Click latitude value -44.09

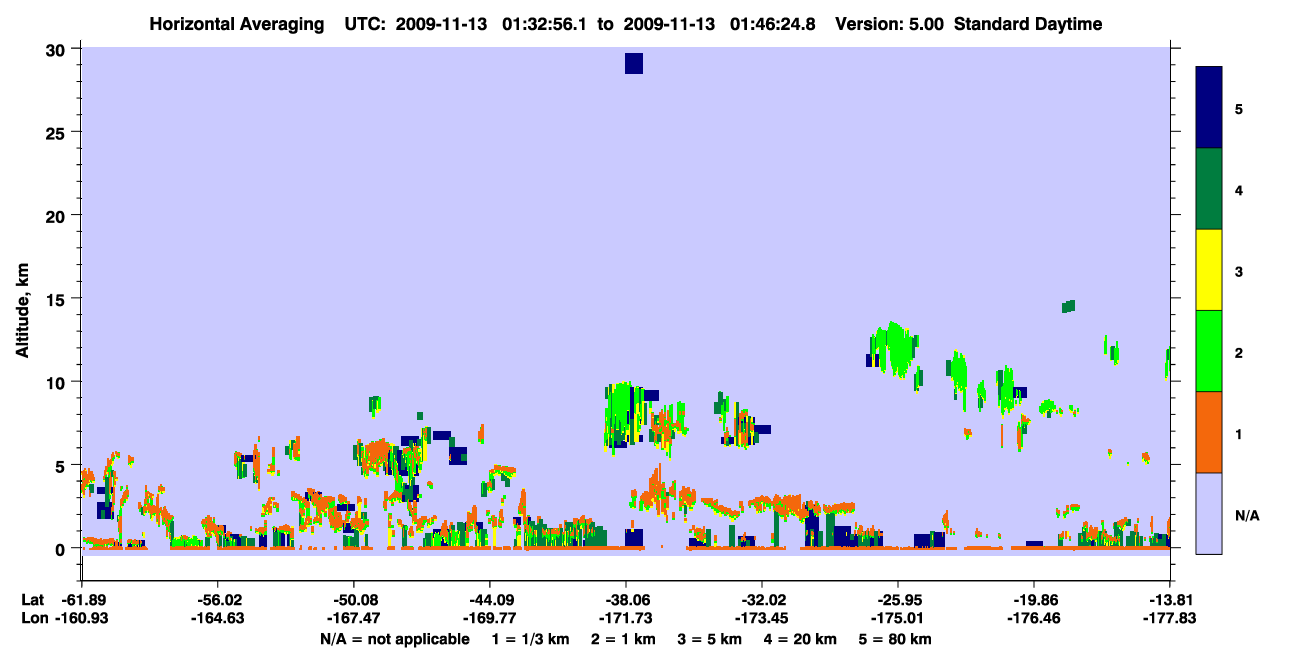coord(490,600)
